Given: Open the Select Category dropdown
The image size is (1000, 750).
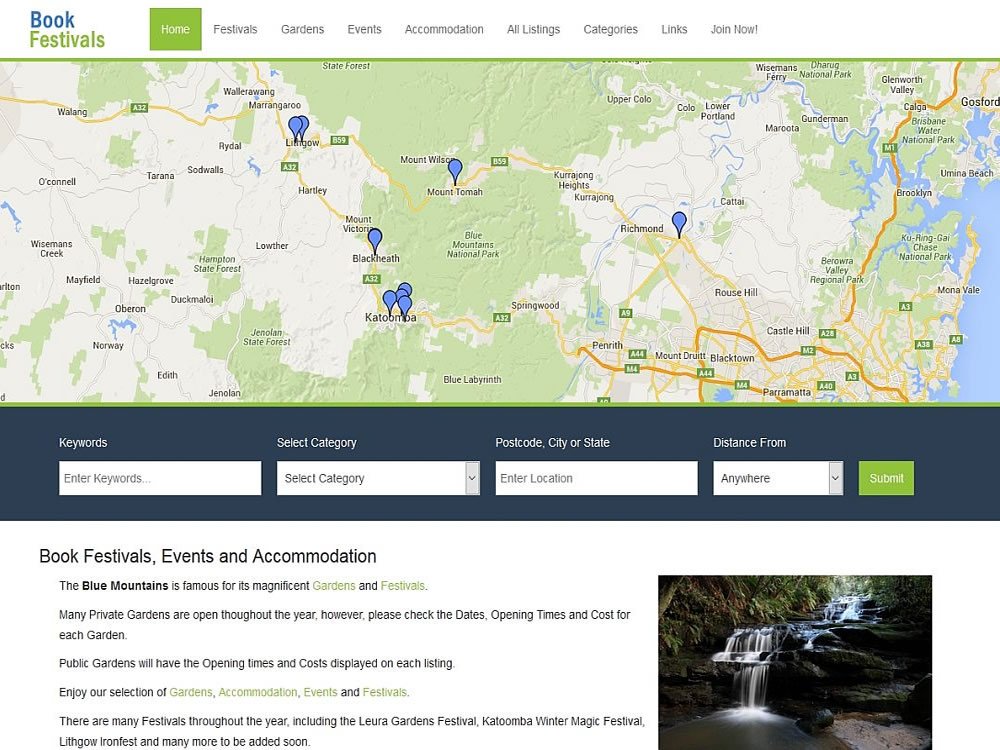Looking at the screenshot, I should 378,478.
